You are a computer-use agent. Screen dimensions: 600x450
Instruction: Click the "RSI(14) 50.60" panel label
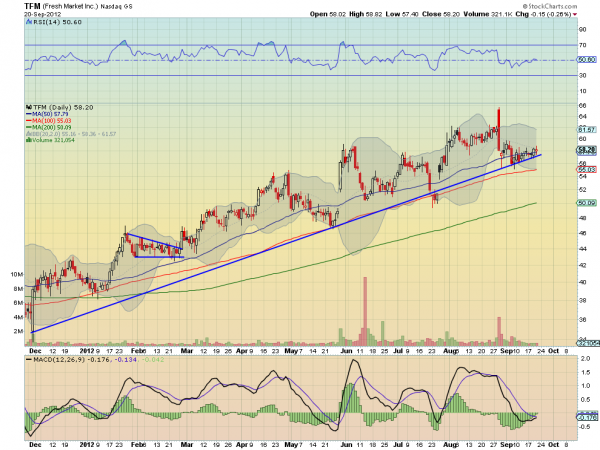pyautogui.click(x=57, y=22)
